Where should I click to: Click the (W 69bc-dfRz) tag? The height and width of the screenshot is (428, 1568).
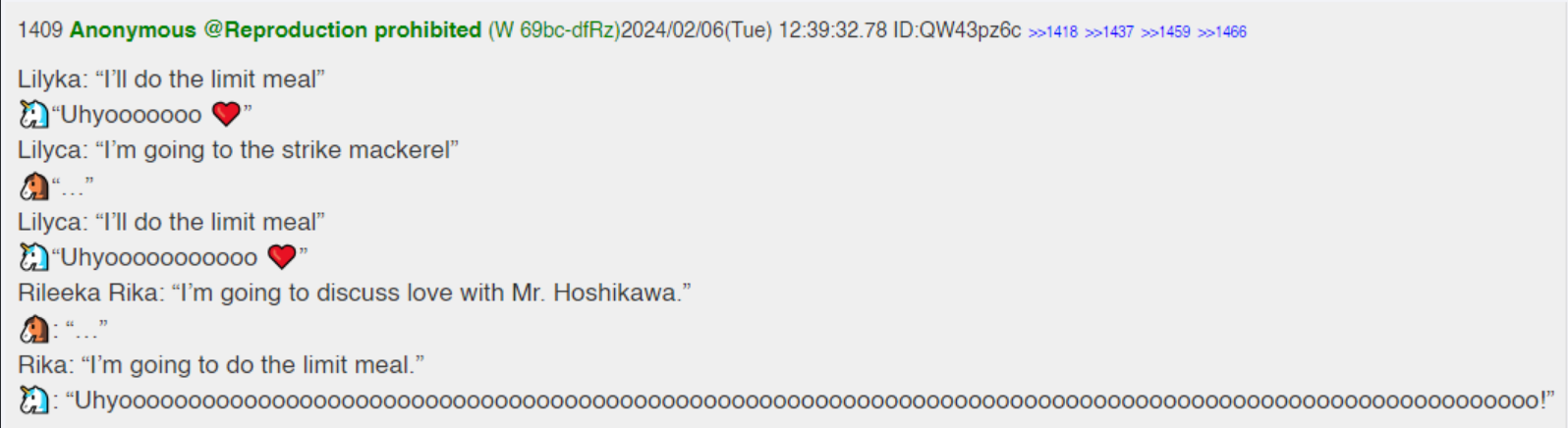[x=554, y=30]
